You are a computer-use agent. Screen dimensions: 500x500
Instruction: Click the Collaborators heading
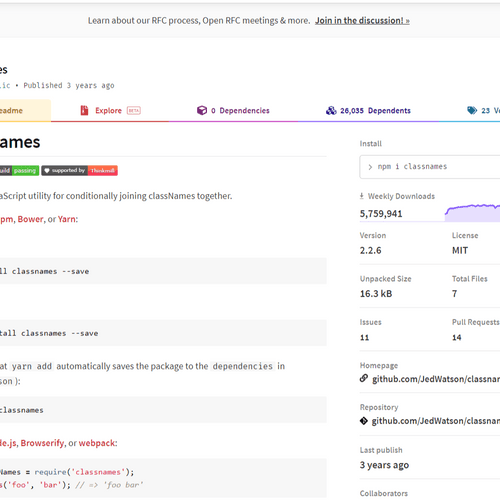[384, 493]
